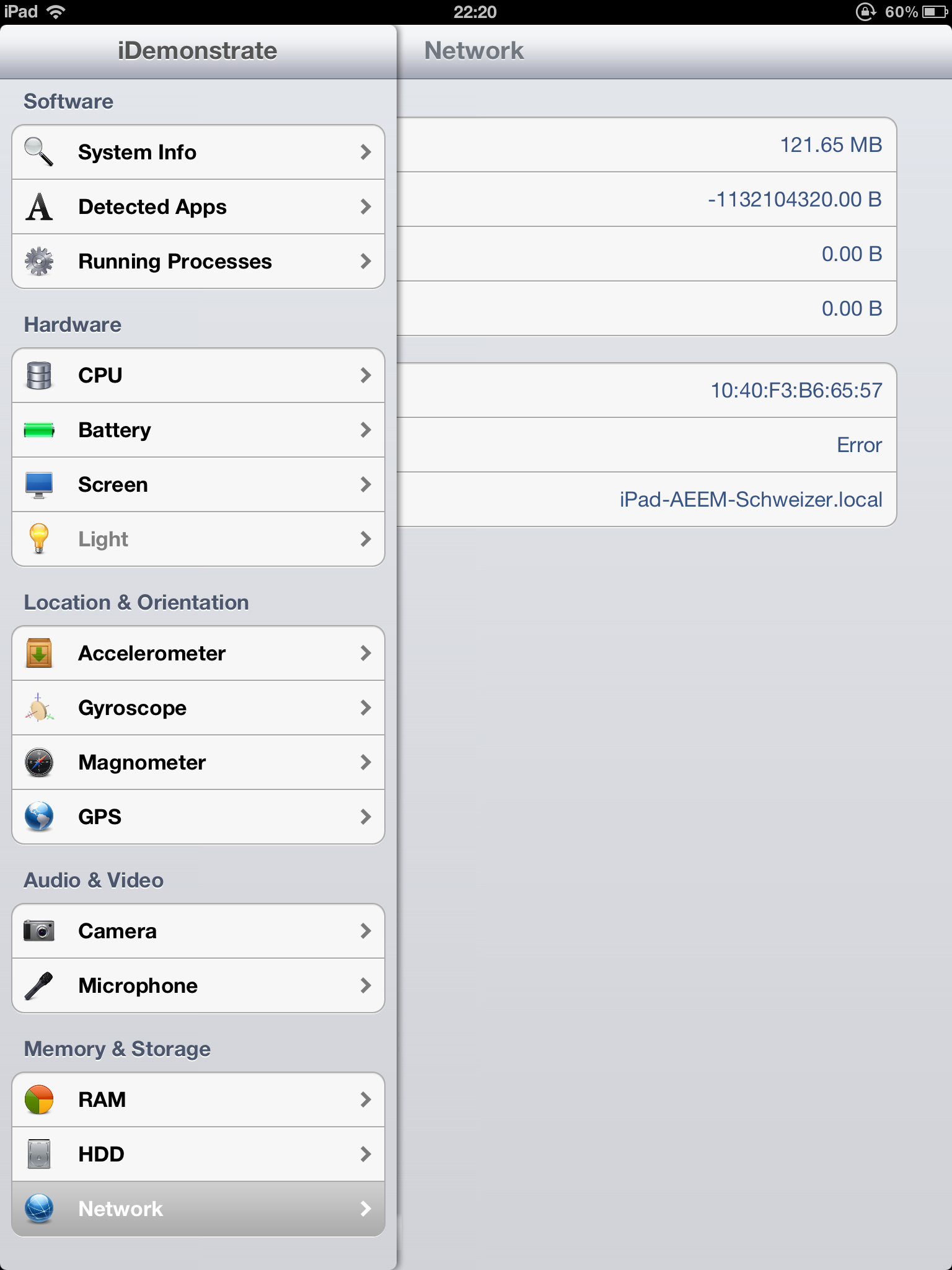Image resolution: width=952 pixels, height=1270 pixels.
Task: Open the Gyroscope menu item
Action: (198, 708)
